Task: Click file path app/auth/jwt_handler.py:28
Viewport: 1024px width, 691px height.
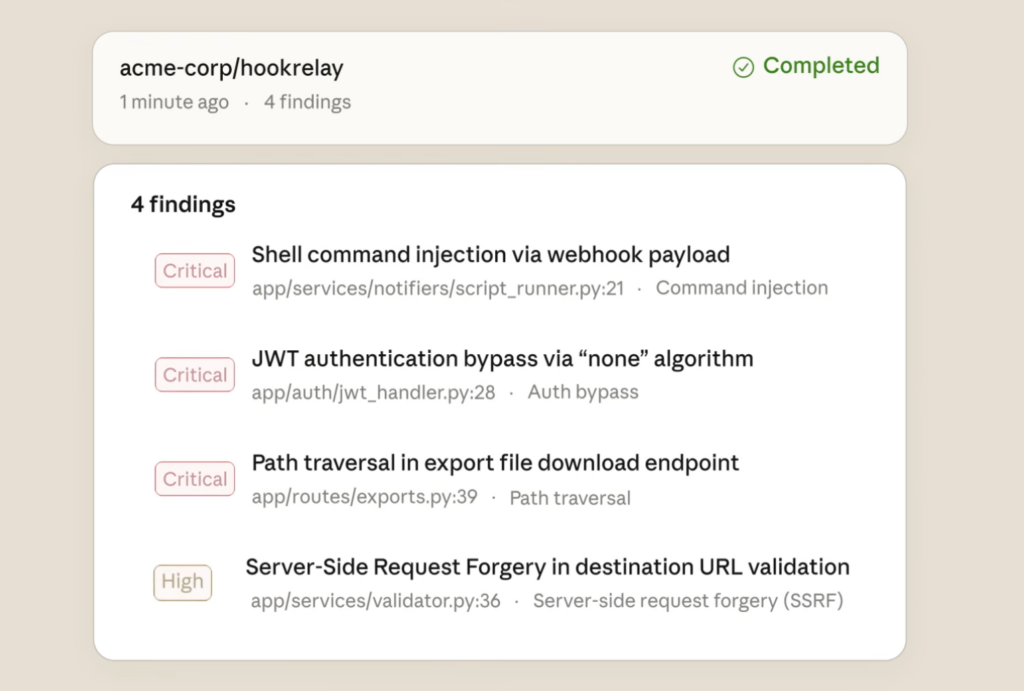Action: (x=373, y=392)
